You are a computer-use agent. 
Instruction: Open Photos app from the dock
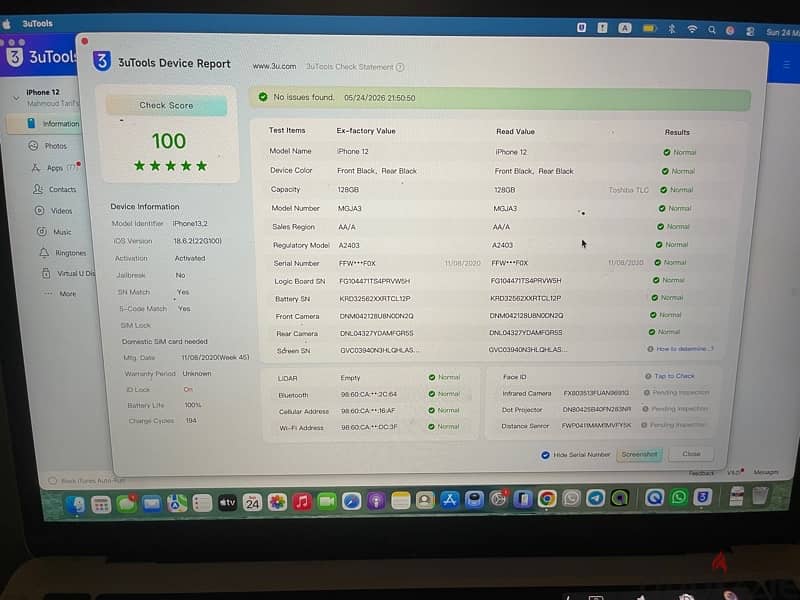click(277, 503)
